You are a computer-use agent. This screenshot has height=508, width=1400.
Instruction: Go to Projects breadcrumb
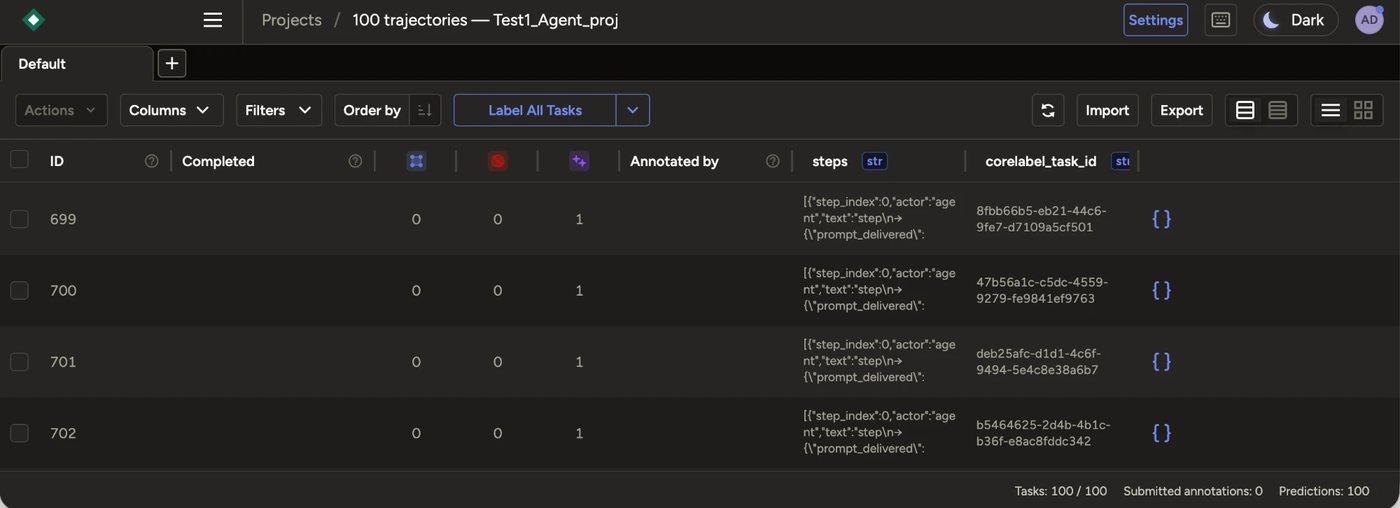[x=291, y=20]
